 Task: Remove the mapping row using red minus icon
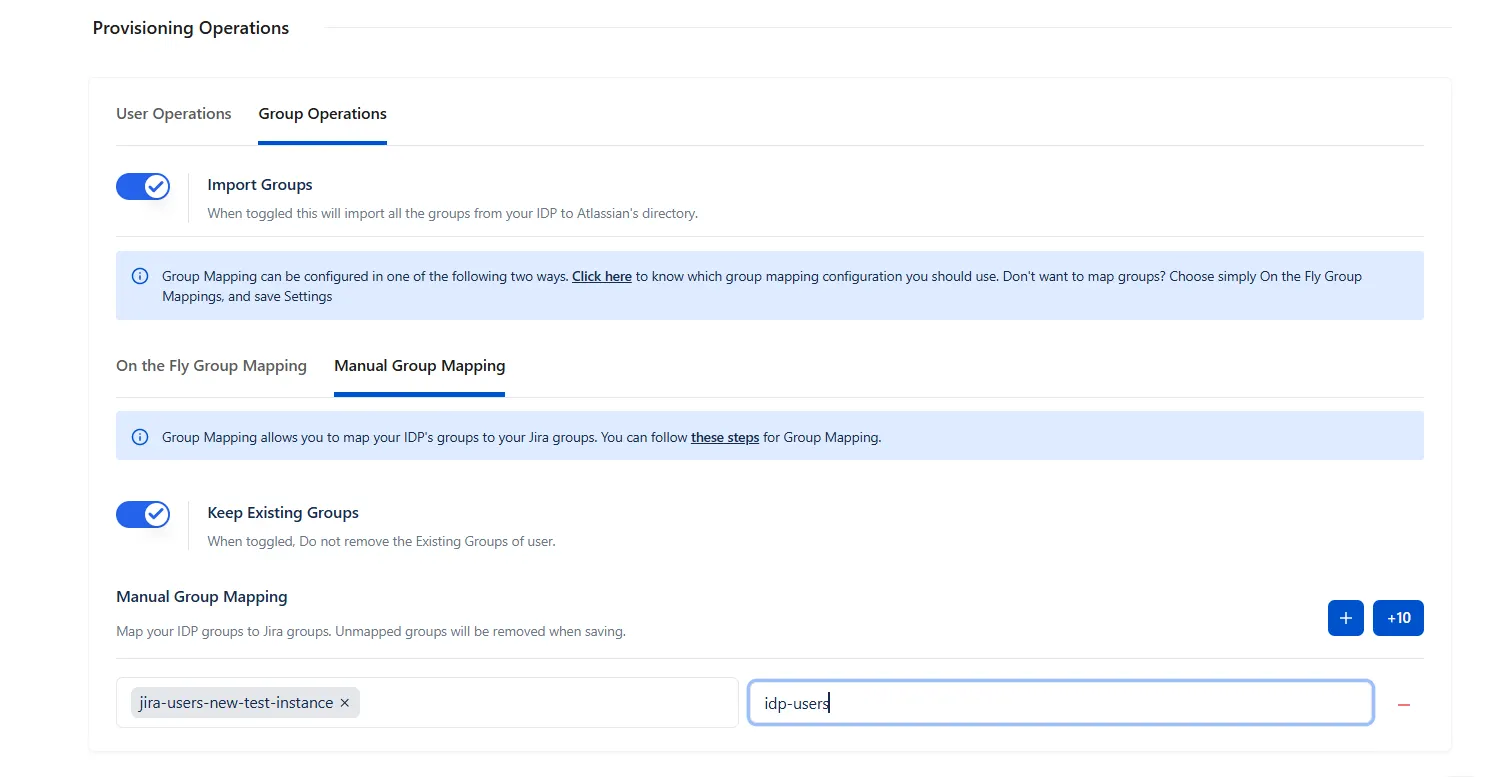[x=1403, y=705]
